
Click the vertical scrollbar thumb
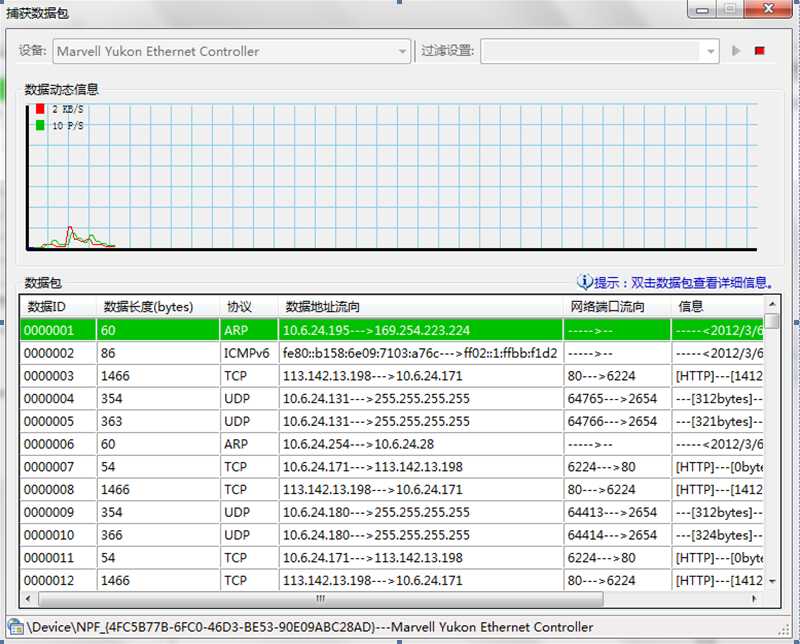[x=772, y=321]
